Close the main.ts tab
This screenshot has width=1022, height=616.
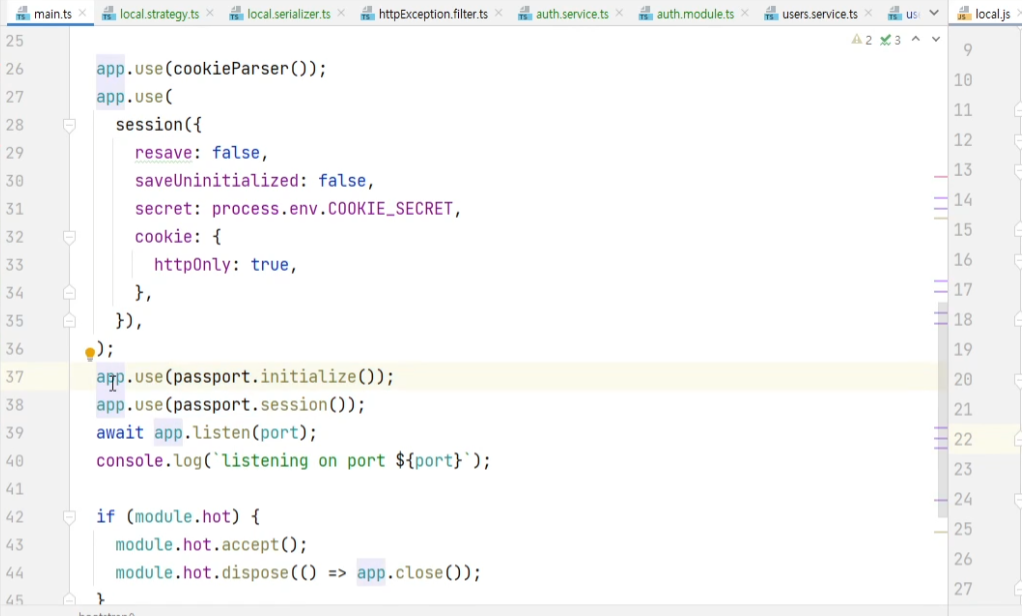82,13
